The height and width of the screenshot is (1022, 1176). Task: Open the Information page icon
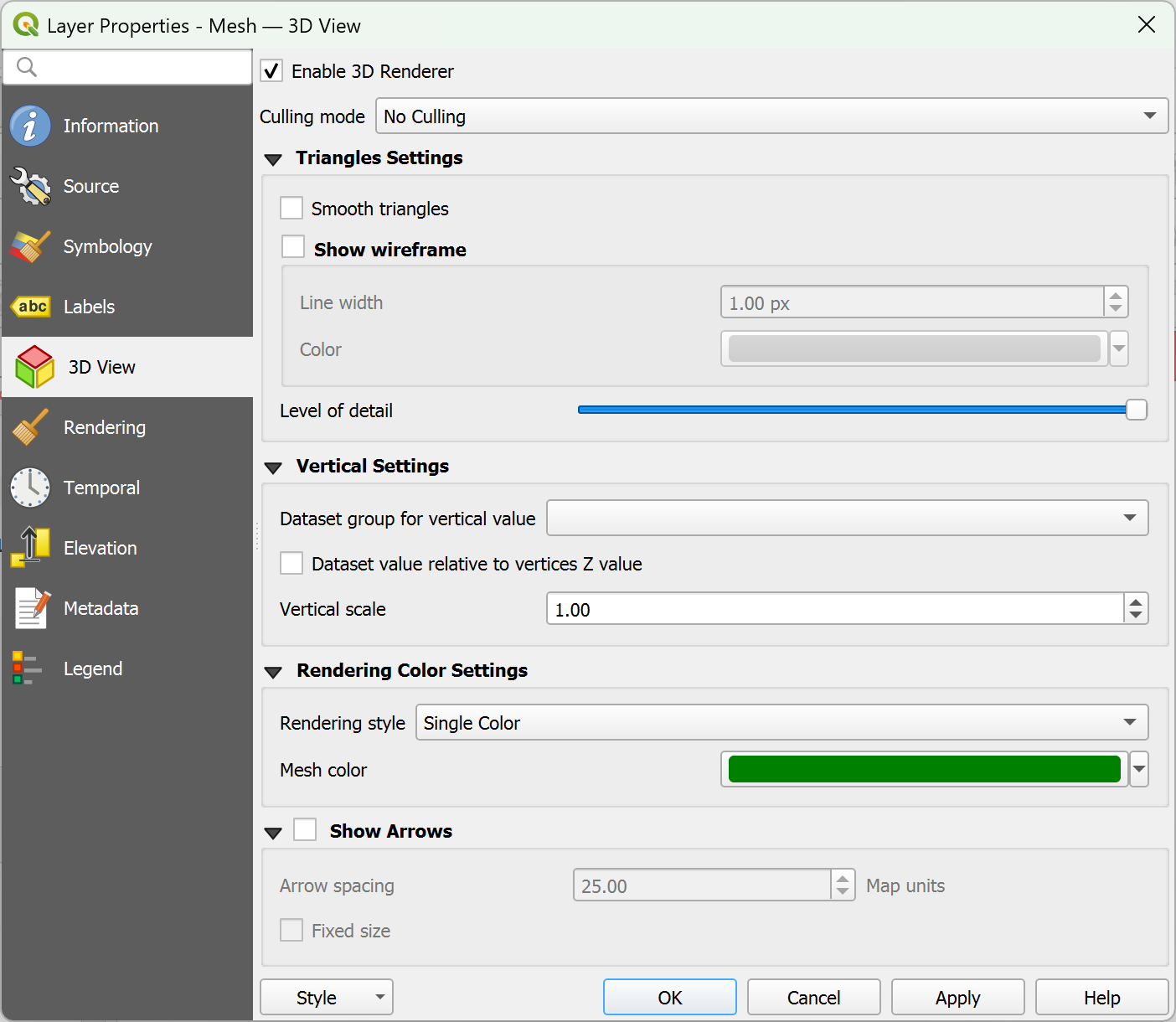31,126
